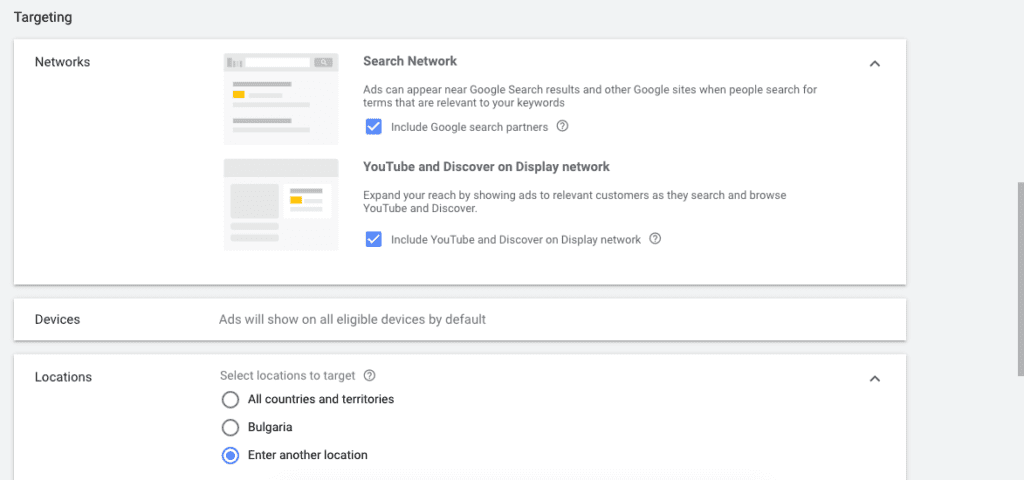Expand the Devices section row
The height and width of the screenshot is (480, 1024).
point(459,320)
